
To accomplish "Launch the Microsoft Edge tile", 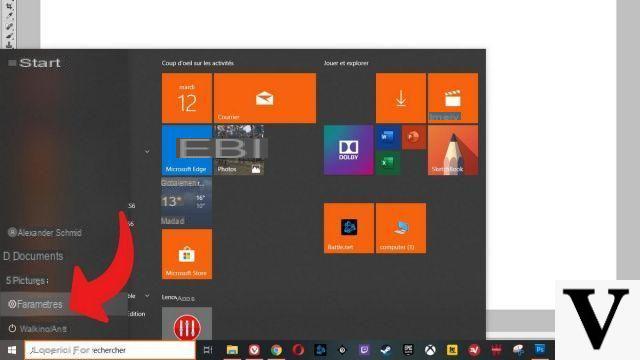I will pyautogui.click(x=187, y=150).
